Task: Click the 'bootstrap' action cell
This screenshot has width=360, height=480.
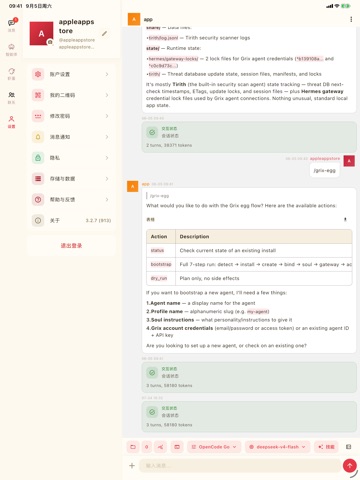Action: coord(161,264)
